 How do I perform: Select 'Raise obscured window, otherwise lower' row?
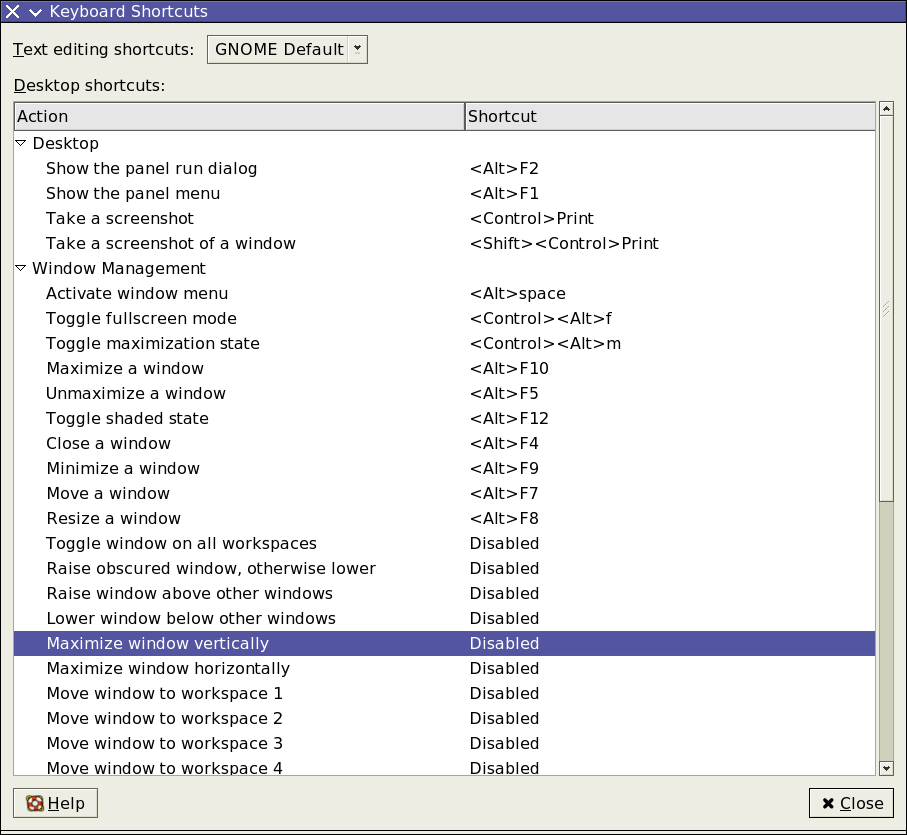pyautogui.click(x=444, y=568)
